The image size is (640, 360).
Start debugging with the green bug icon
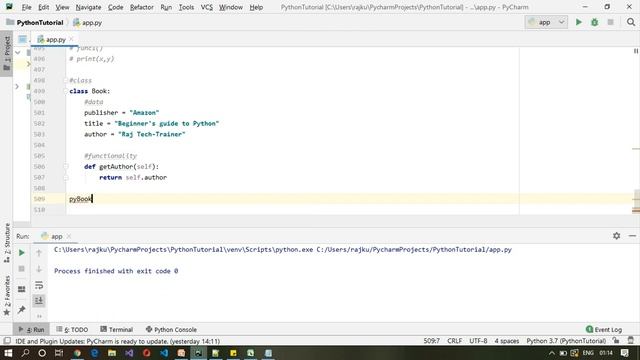pos(594,22)
